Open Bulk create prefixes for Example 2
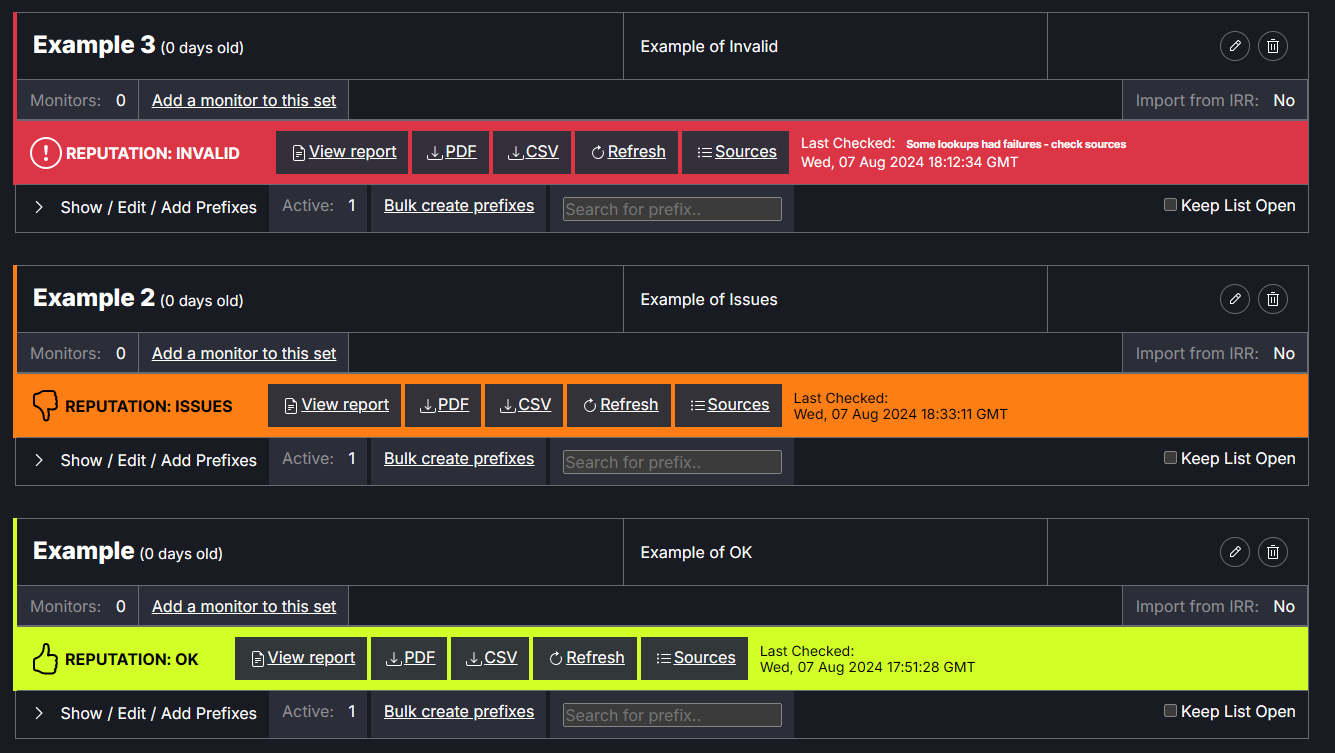This screenshot has height=753, width=1335. pyautogui.click(x=459, y=458)
